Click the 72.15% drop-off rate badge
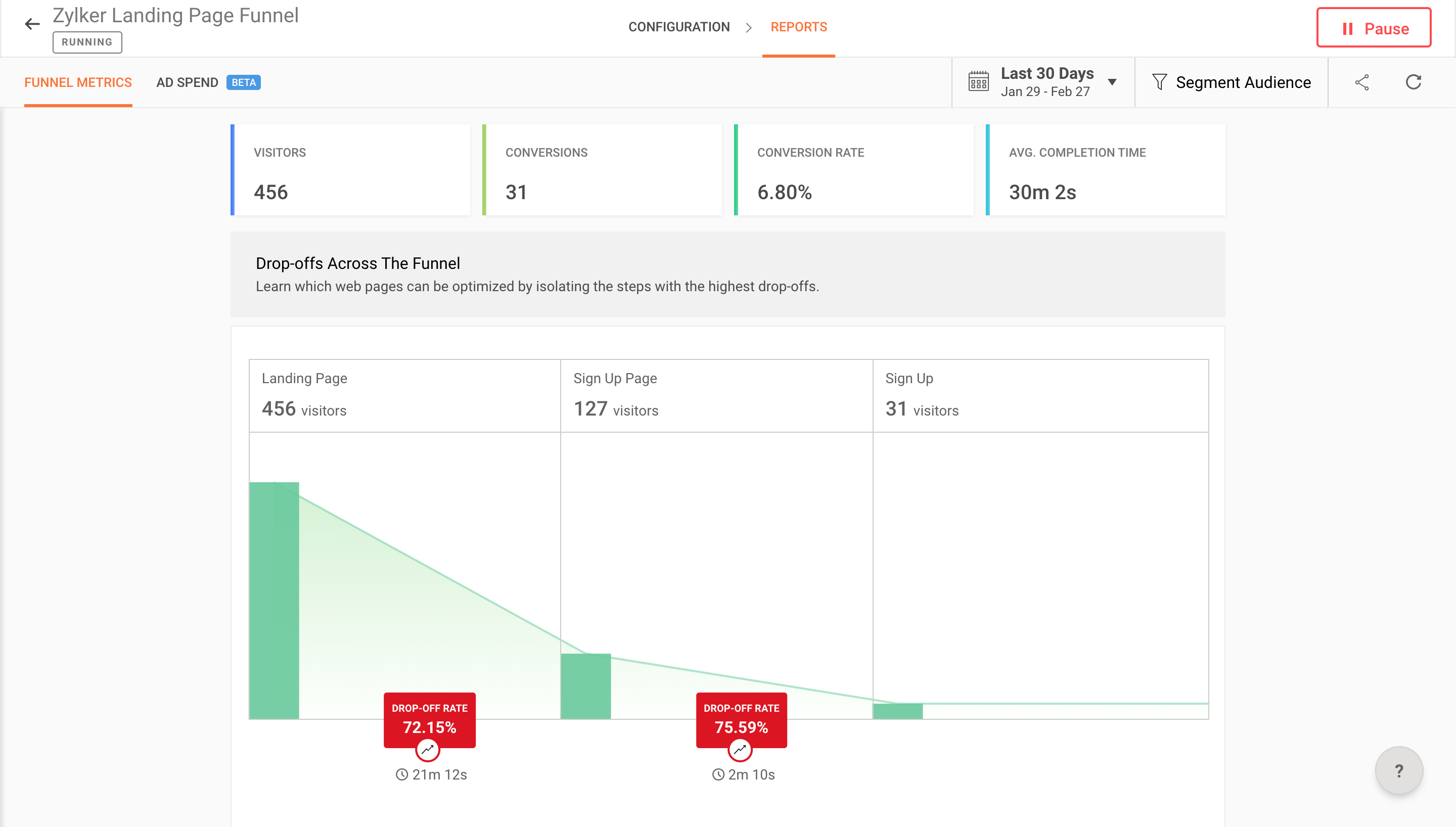The width and height of the screenshot is (1456, 827). [430, 718]
